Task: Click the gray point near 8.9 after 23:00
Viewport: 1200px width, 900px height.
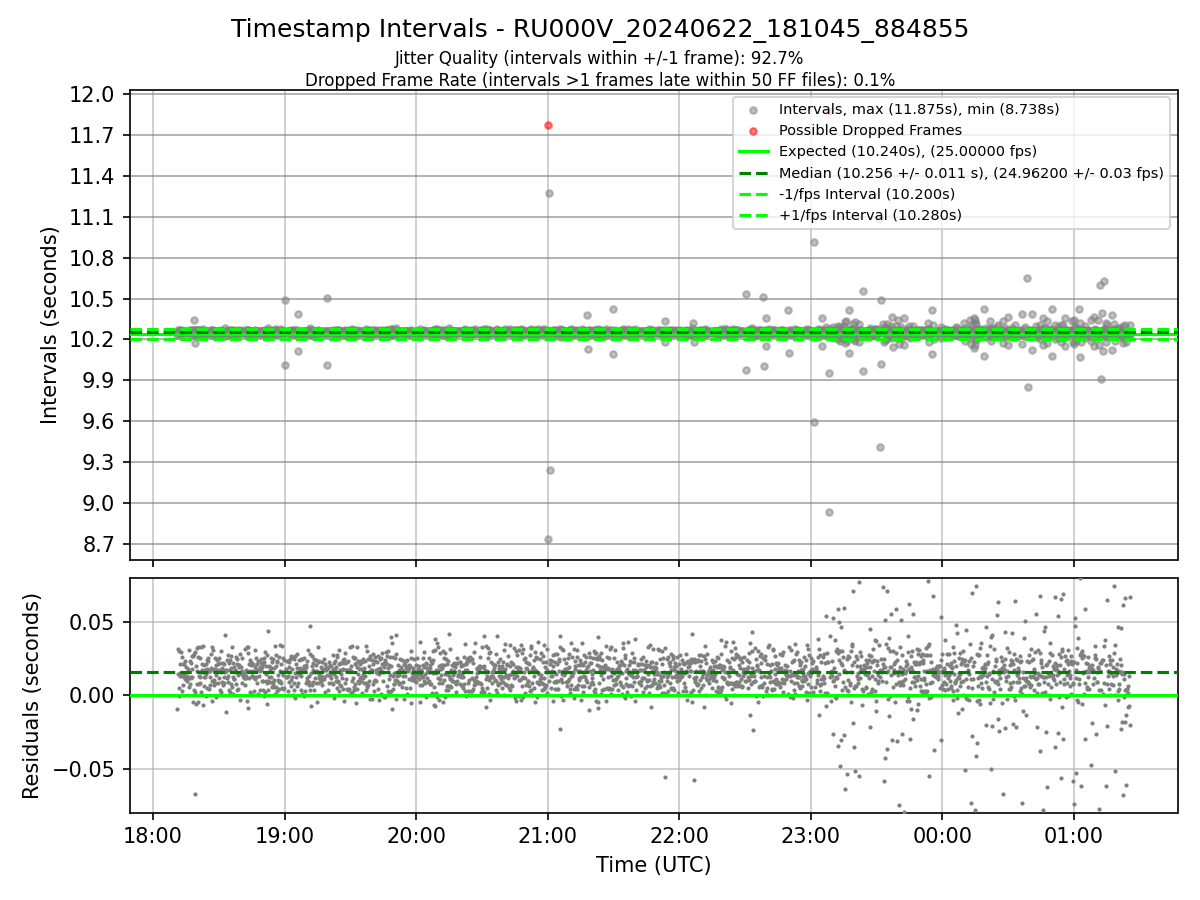Action: 829,512
